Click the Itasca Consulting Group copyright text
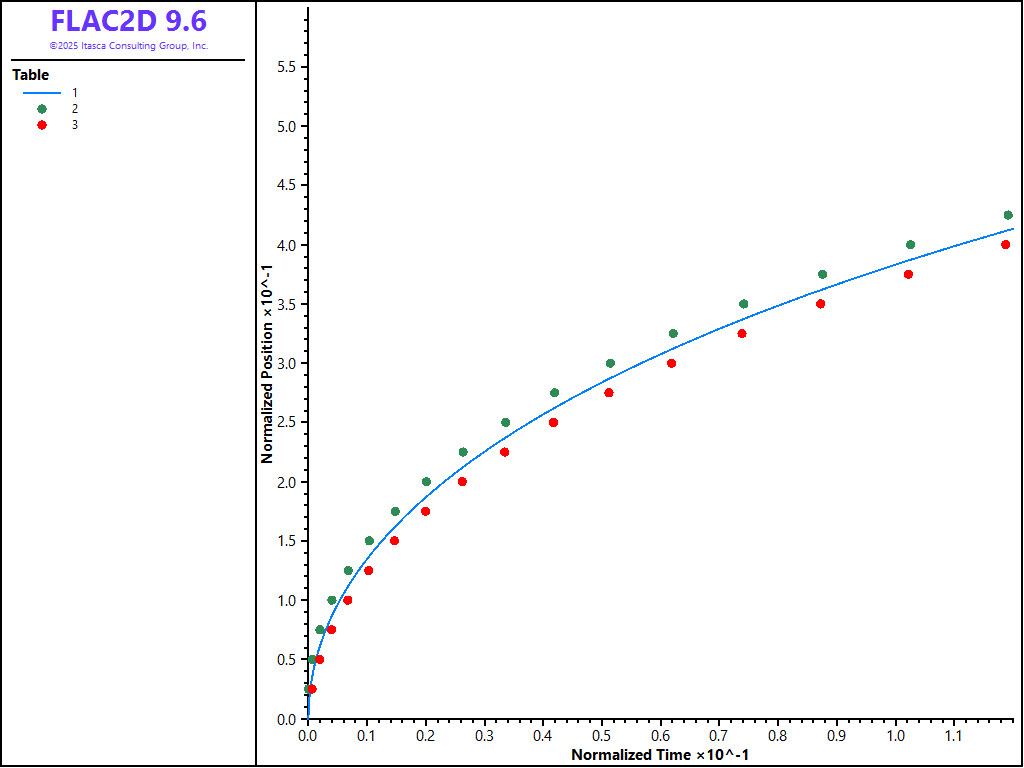Image resolution: width=1024 pixels, height=768 pixels. 128,46
